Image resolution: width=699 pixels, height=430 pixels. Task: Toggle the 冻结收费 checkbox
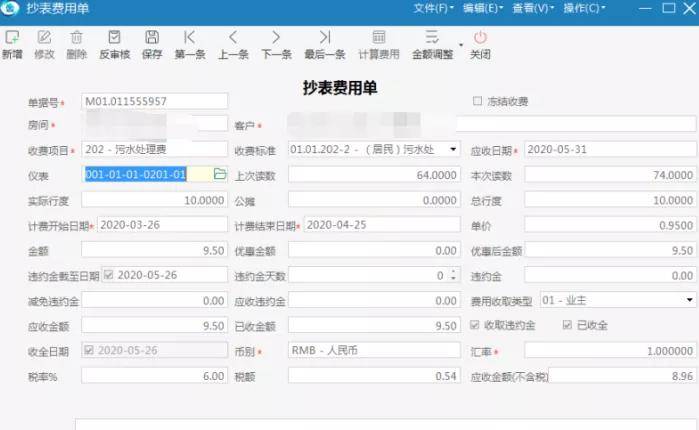[477, 101]
